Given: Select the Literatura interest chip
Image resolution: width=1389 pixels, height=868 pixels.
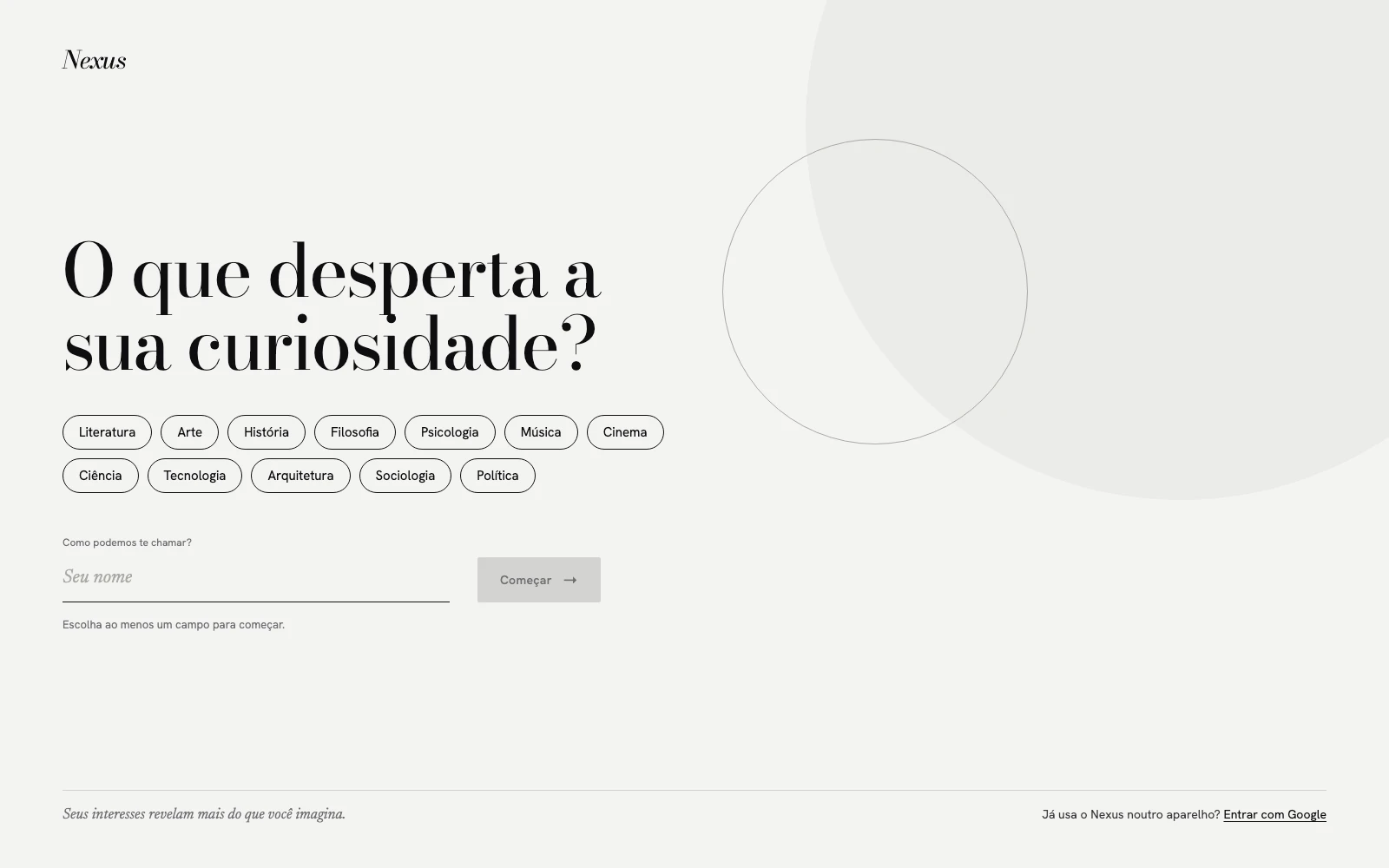Looking at the screenshot, I should pyautogui.click(x=107, y=432).
